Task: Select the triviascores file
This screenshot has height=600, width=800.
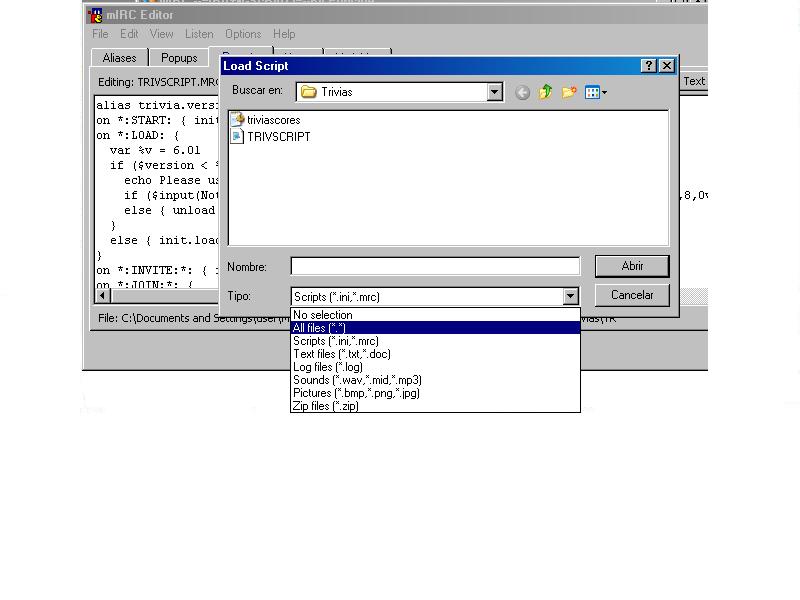Action: 273,120
